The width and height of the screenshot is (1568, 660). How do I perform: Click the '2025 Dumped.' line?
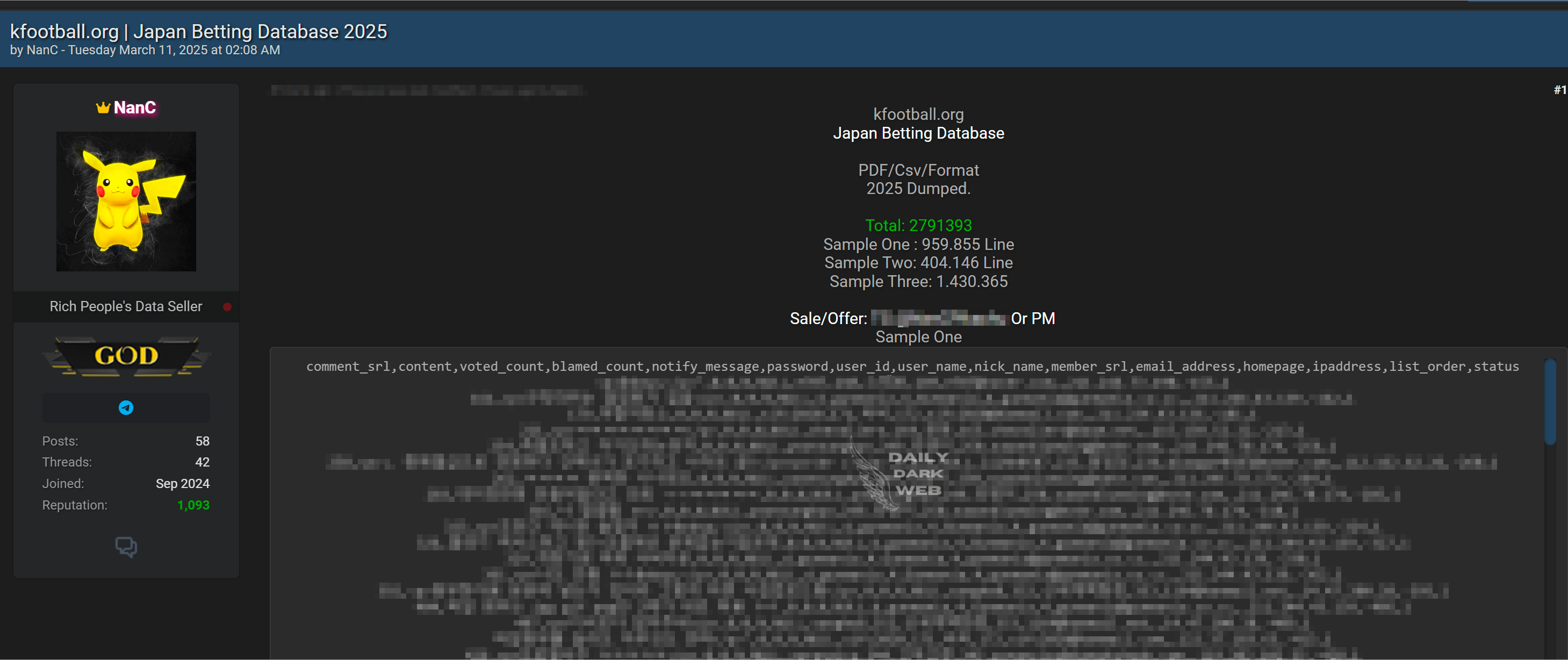tap(918, 189)
